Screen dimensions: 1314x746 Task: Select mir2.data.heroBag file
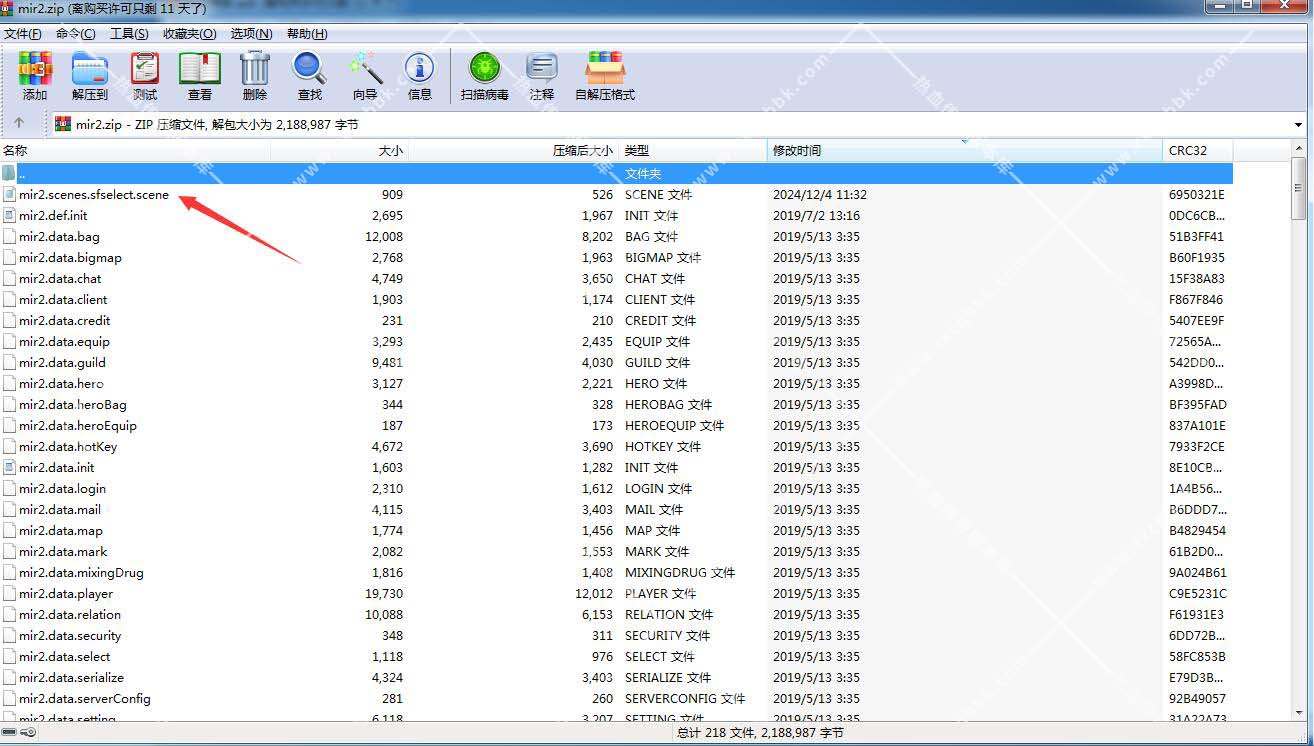(x=73, y=404)
